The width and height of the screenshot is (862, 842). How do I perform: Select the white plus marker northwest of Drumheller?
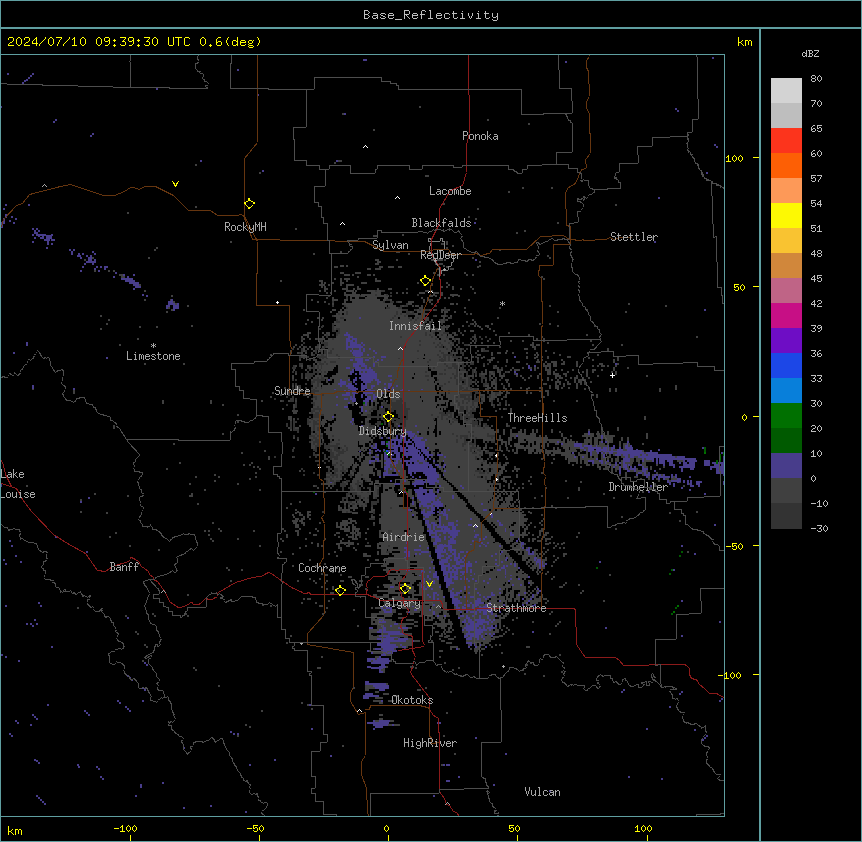tap(612, 375)
